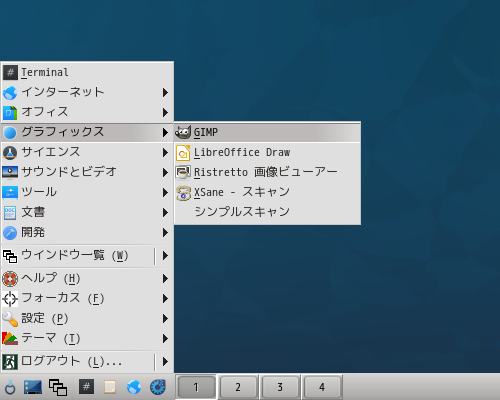Open テーマ (T) menu entry

coord(87,338)
